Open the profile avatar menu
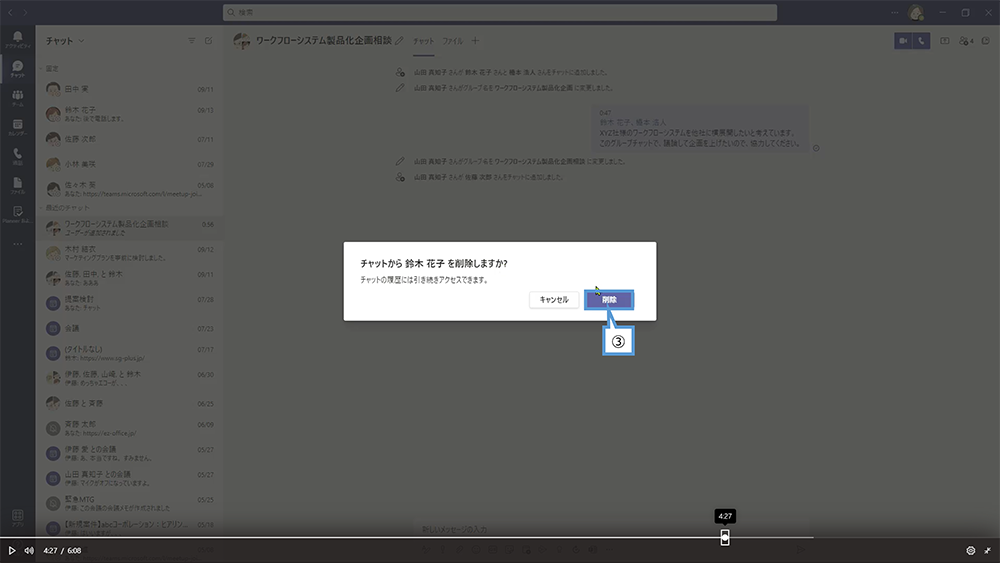The height and width of the screenshot is (563, 1000). point(916,12)
